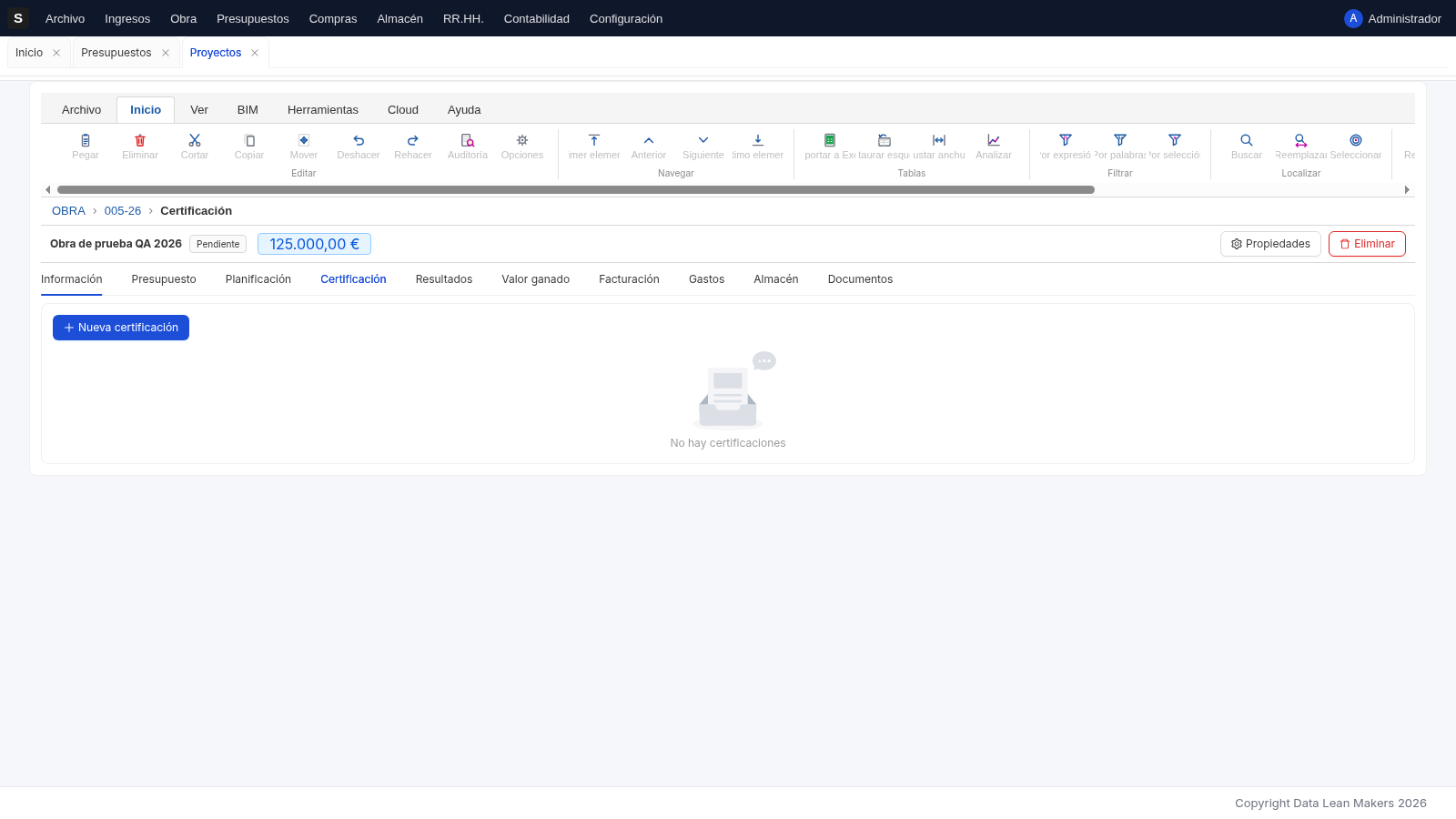Select the Planificación tab
This screenshot has width=1456, height=819.
click(258, 279)
